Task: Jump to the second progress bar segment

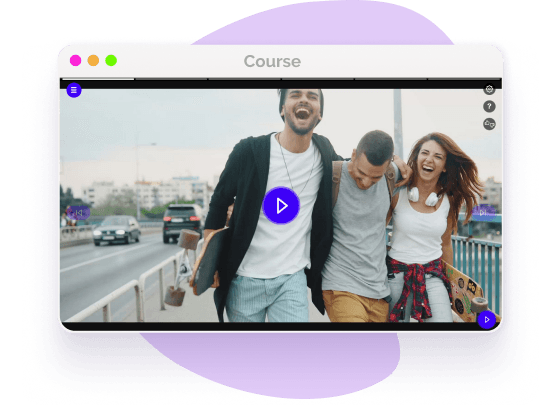Action: pos(171,79)
